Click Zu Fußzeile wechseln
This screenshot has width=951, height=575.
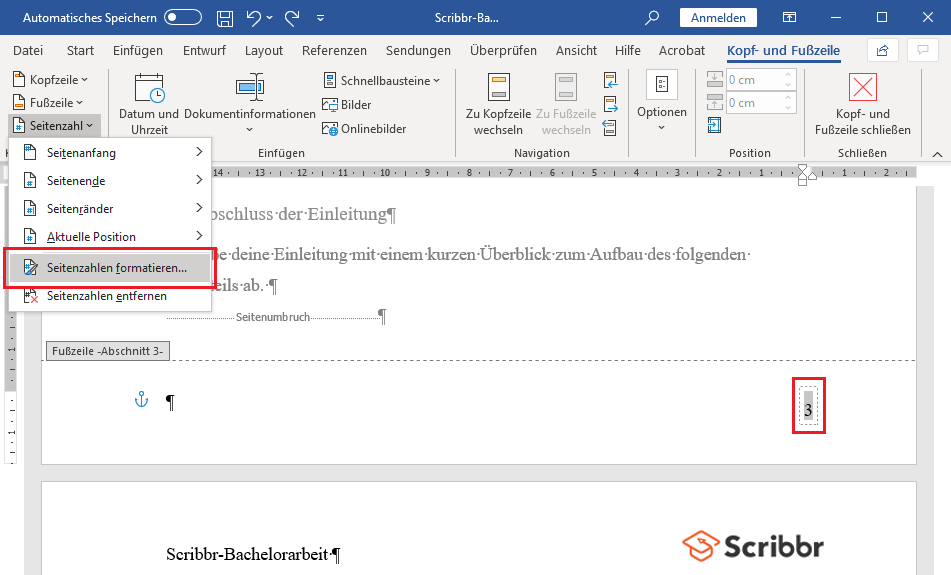[566, 104]
